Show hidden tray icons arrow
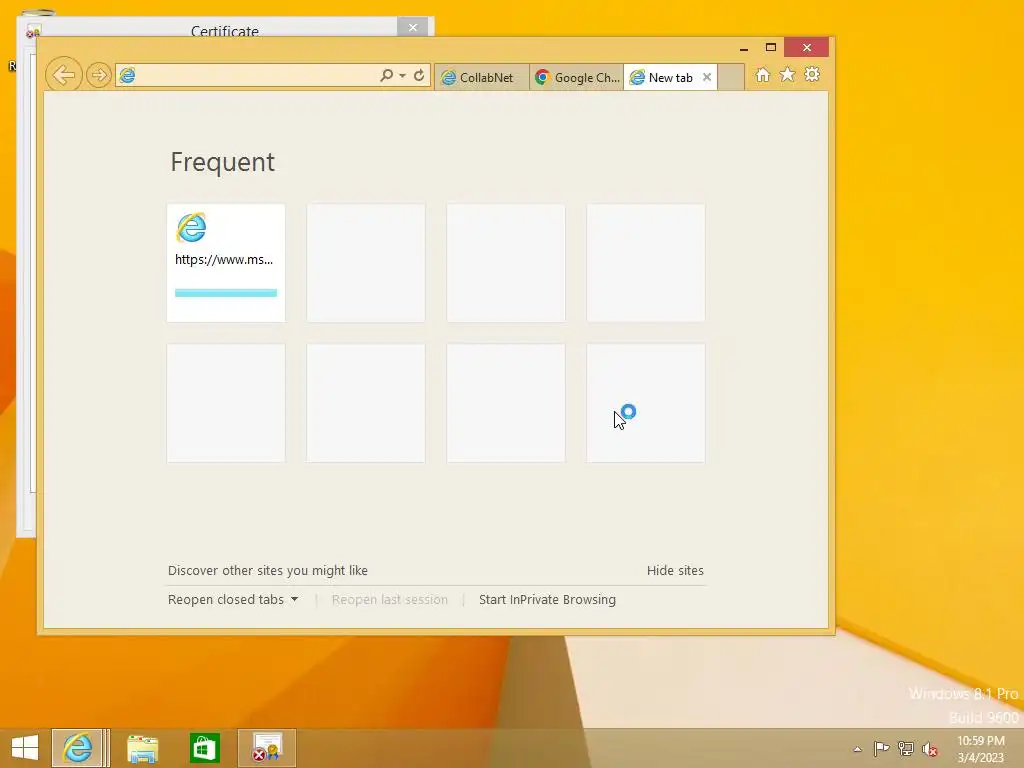This screenshot has width=1024, height=768. (x=857, y=749)
